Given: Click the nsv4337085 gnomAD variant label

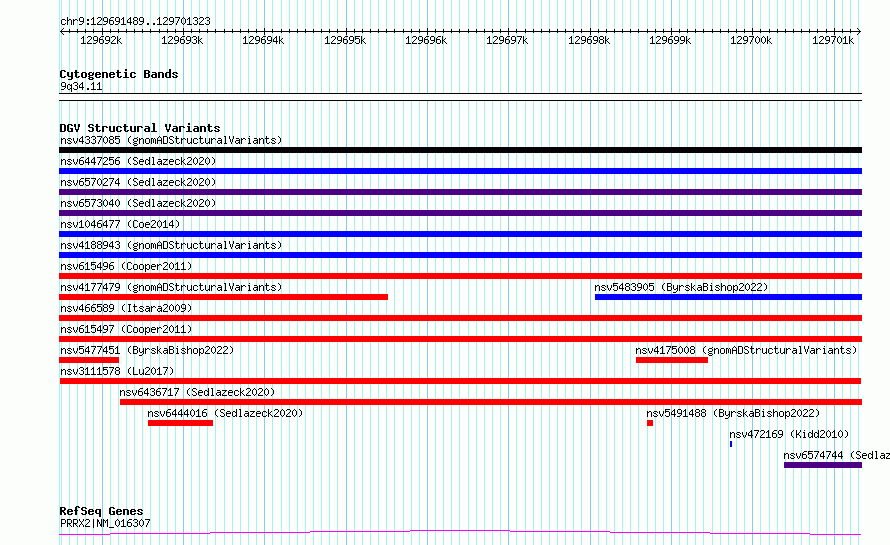Looking at the screenshot, I should [x=171, y=140].
